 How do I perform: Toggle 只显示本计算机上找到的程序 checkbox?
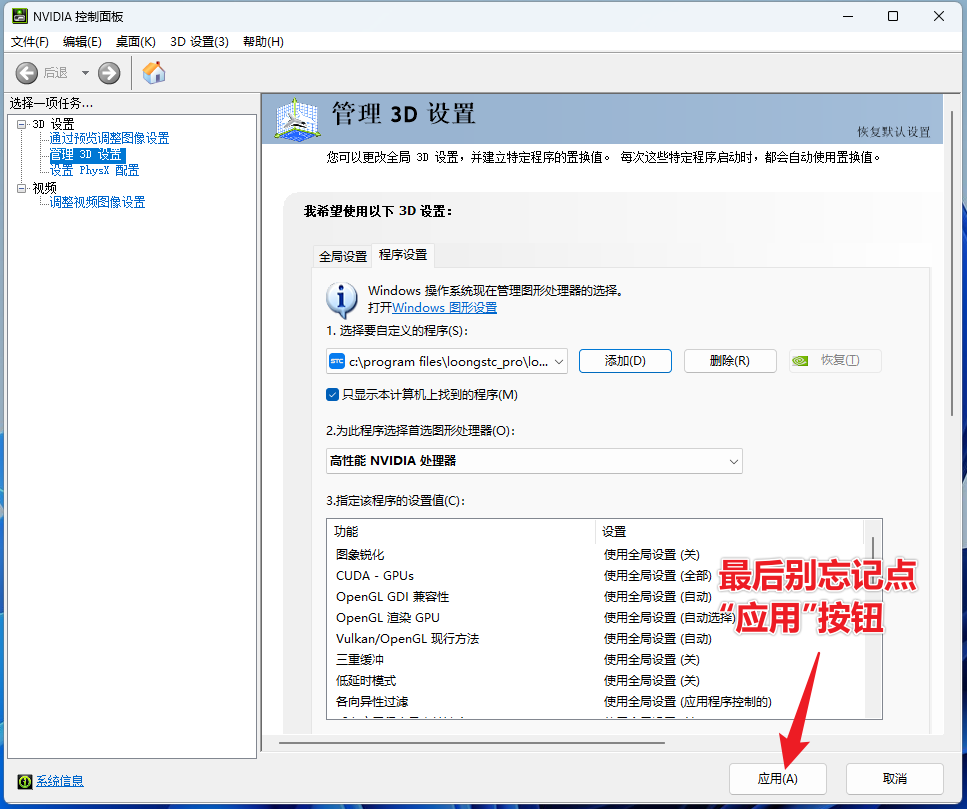(x=333, y=395)
